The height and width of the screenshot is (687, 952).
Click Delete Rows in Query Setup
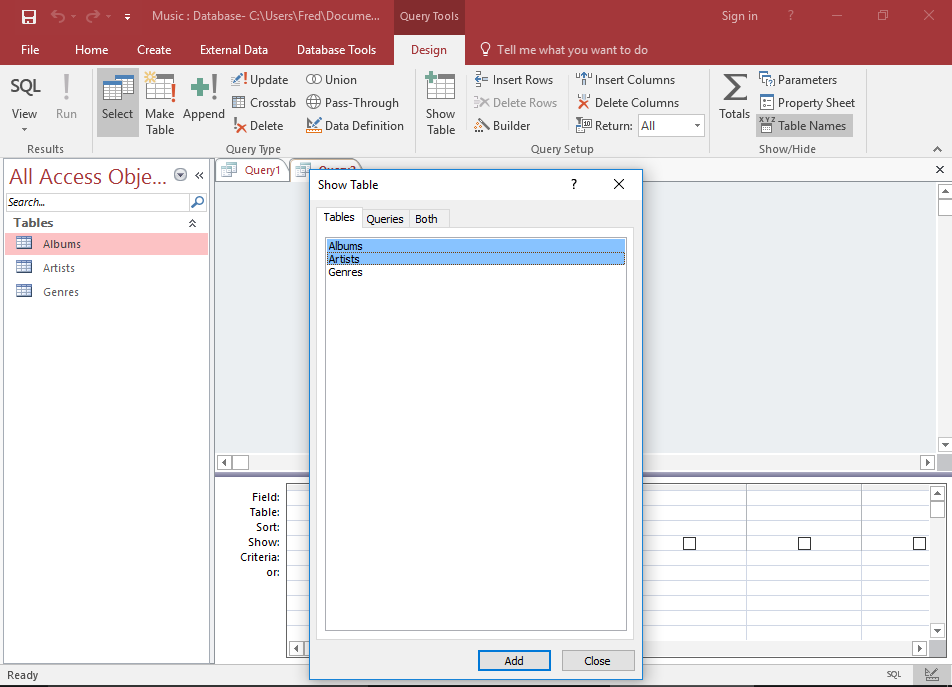[515, 103]
